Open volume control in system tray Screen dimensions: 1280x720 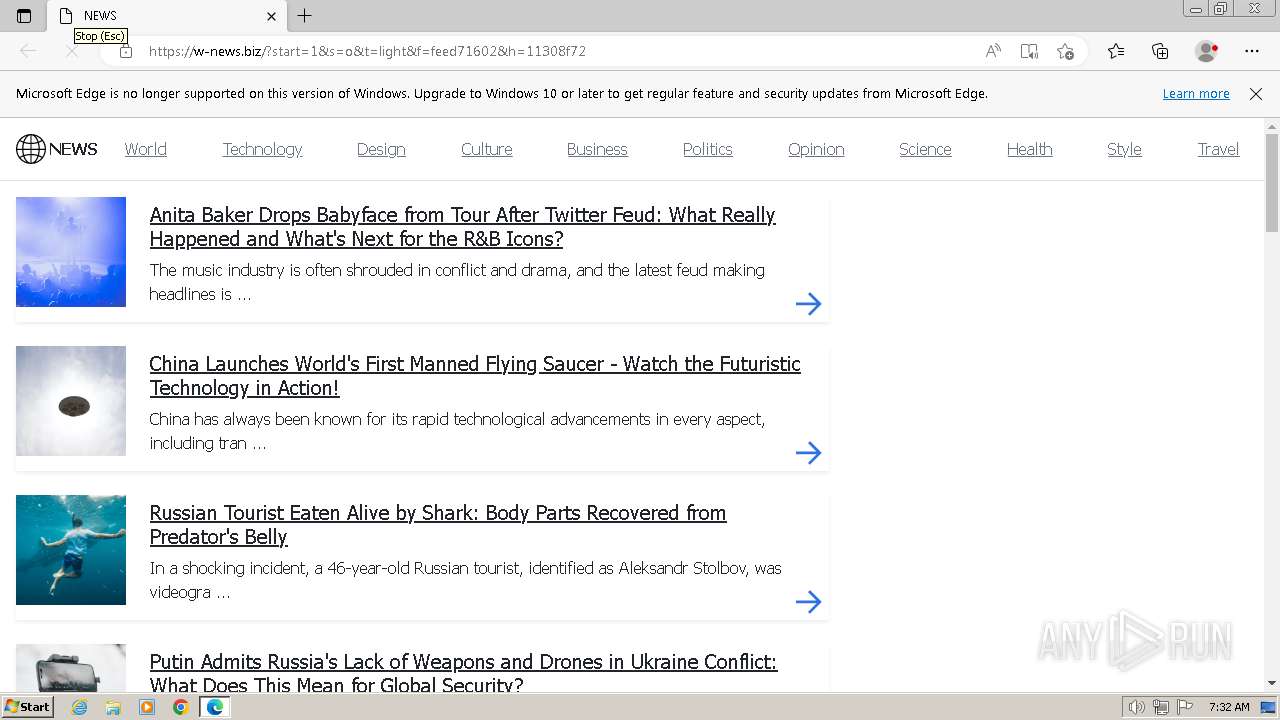pos(1136,707)
